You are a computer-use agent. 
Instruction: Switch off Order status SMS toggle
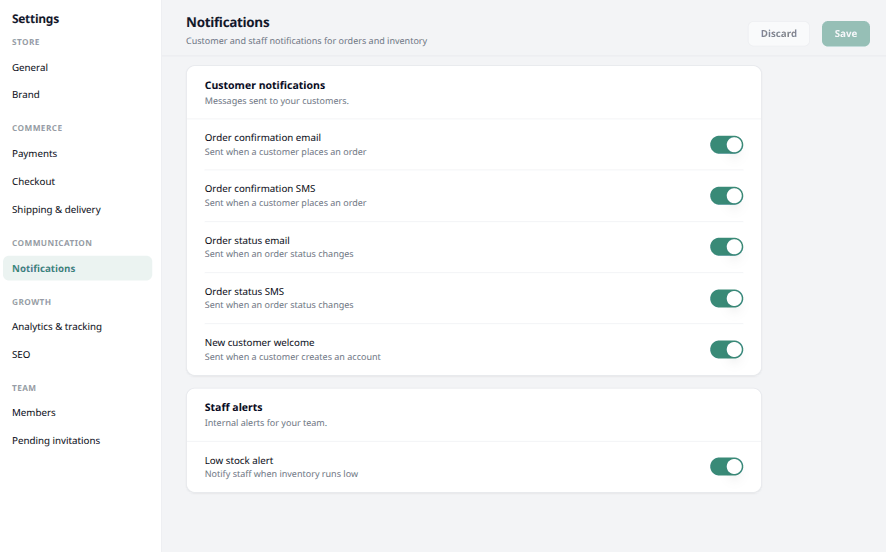(x=726, y=298)
